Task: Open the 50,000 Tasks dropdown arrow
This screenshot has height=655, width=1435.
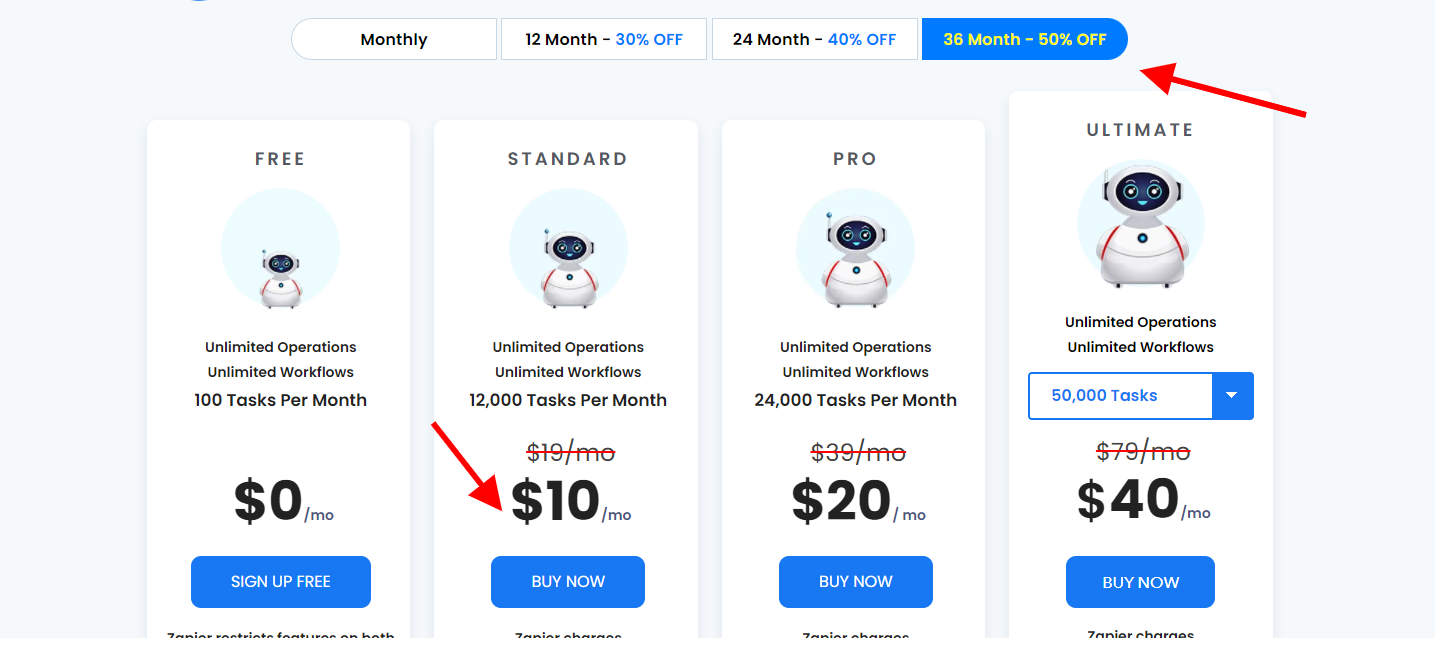Action: 1232,396
